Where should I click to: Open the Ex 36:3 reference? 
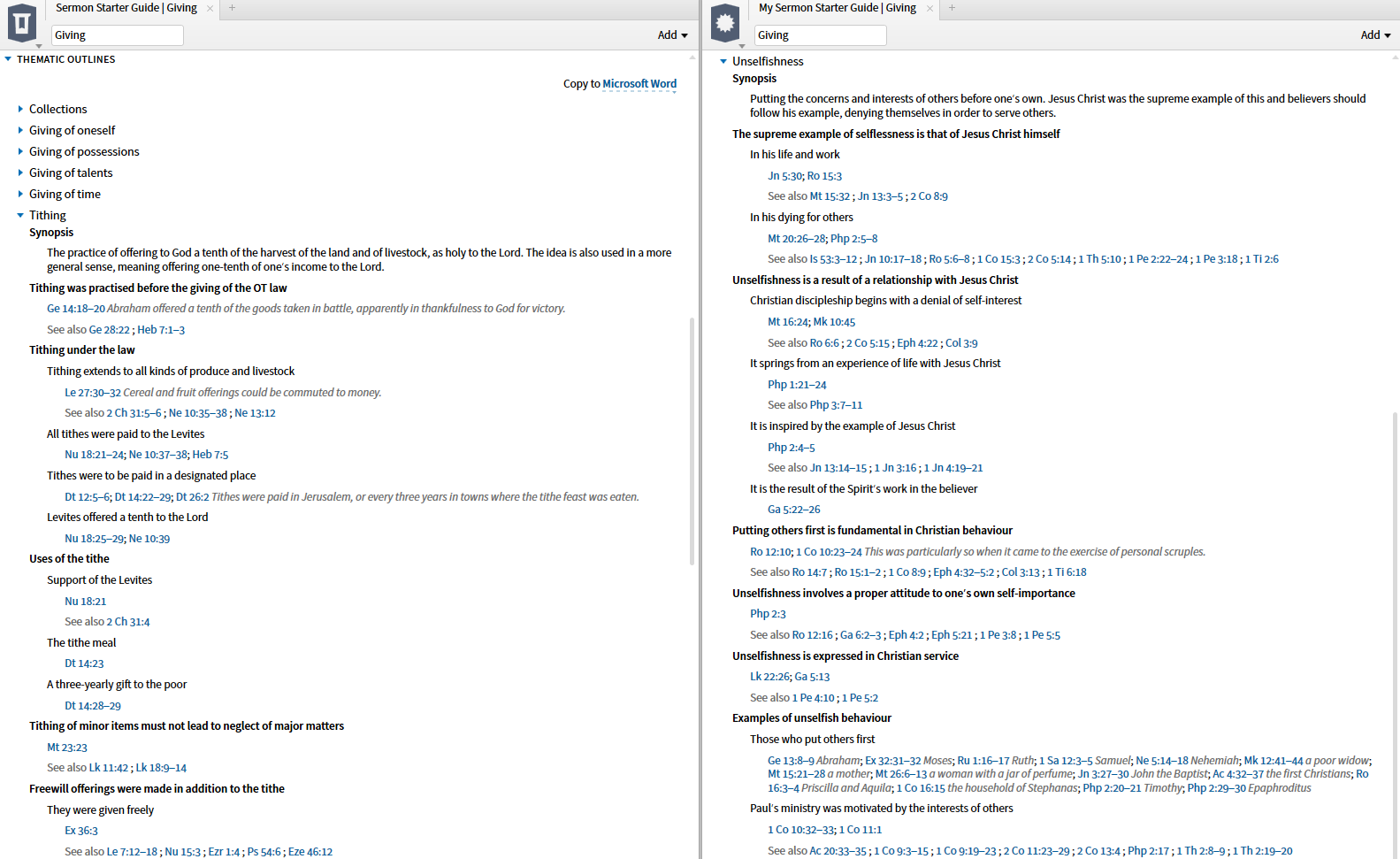(x=81, y=831)
